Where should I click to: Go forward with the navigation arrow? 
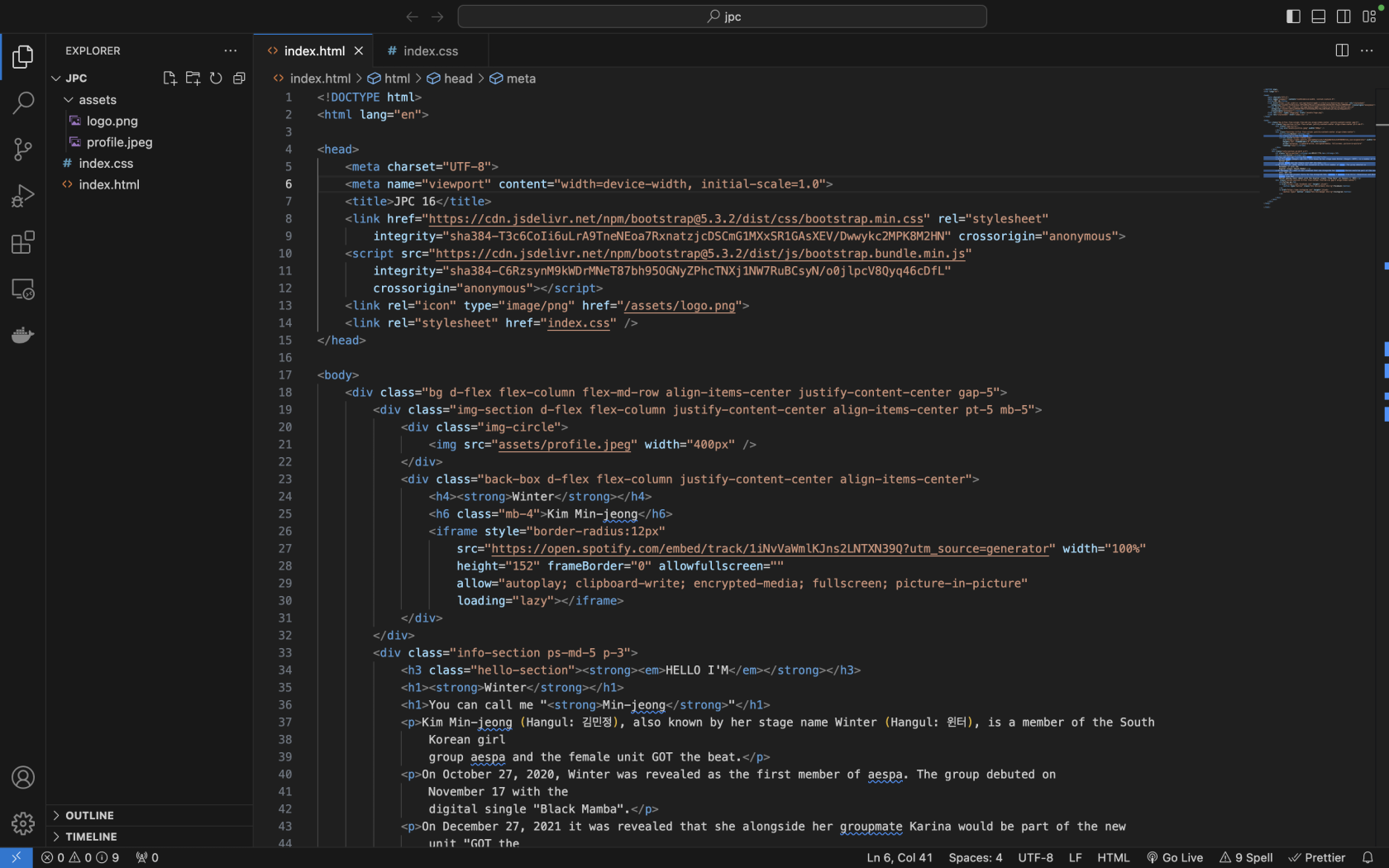click(437, 17)
